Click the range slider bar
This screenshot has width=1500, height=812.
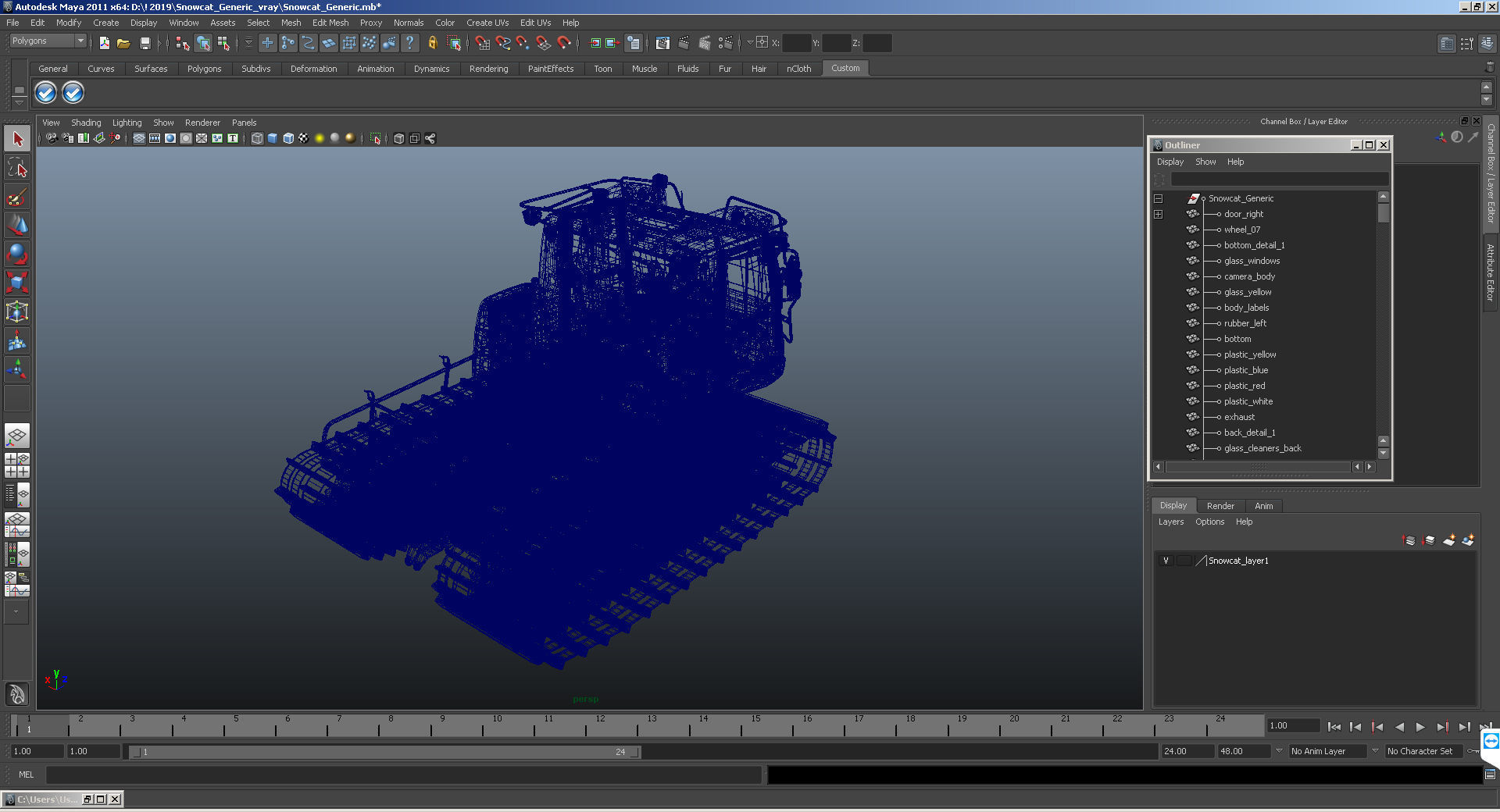385,752
